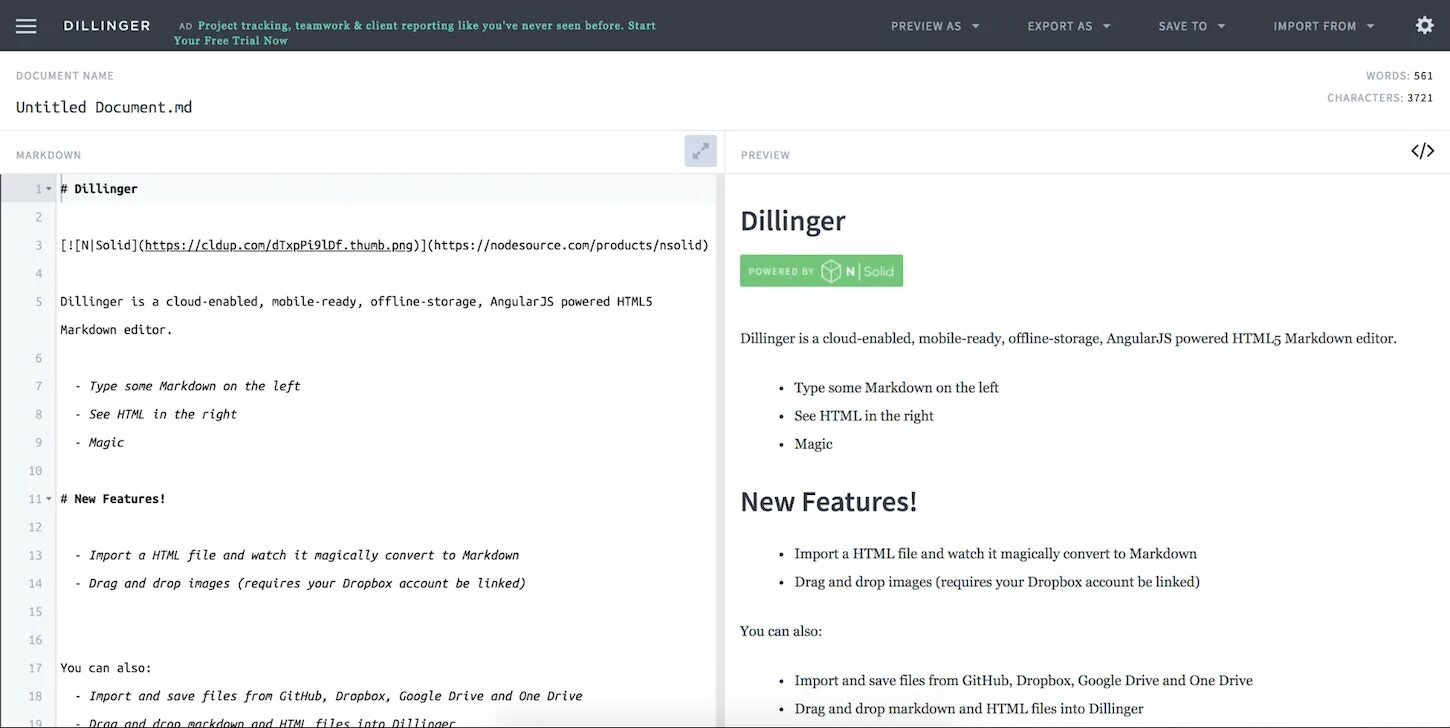This screenshot has width=1450, height=728.
Task: Click the MARKDOWN panel label
Action: click(48, 155)
